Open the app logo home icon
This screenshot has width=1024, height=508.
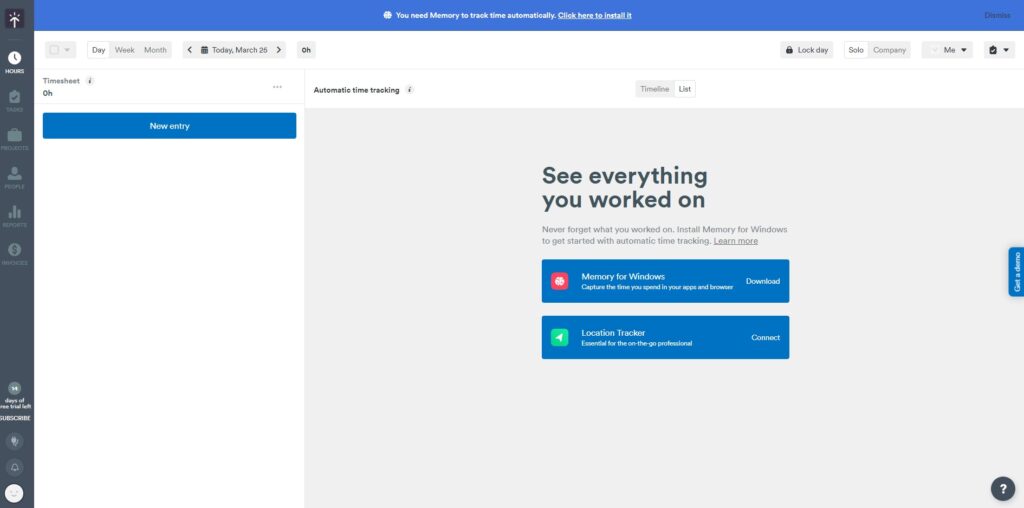pos(14,19)
